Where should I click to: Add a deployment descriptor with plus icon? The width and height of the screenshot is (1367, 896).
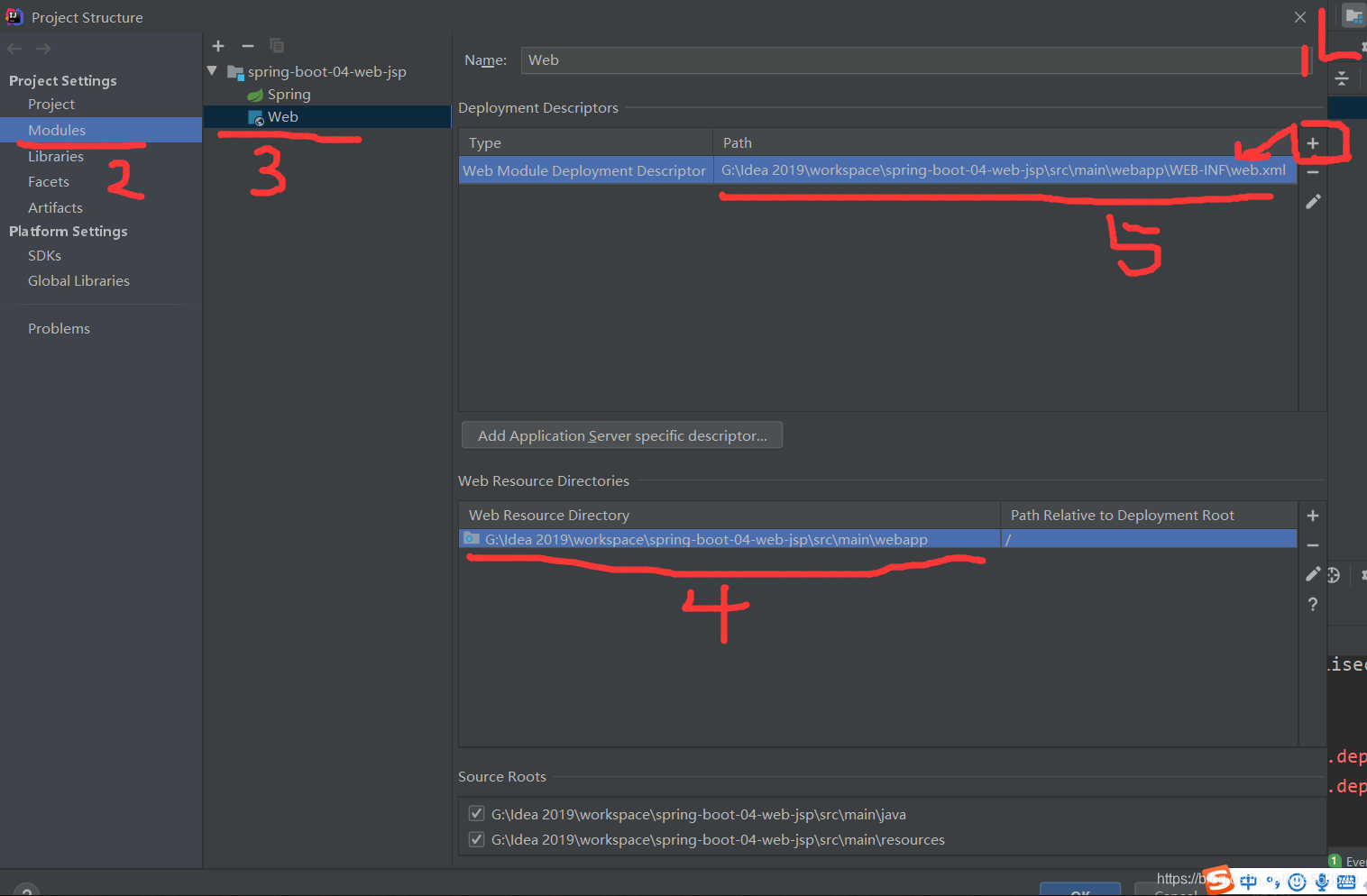[x=1313, y=143]
